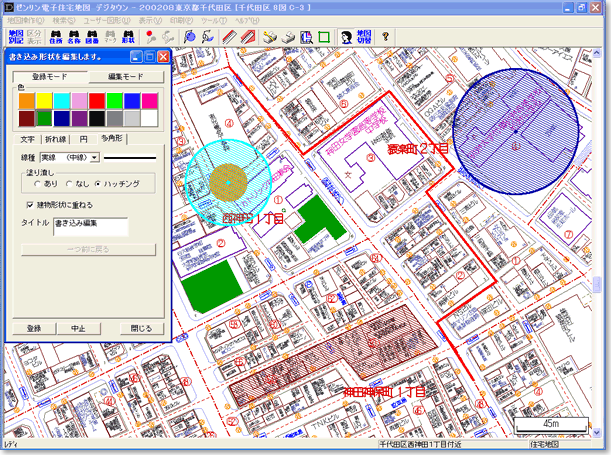Click the 形状 shape toolbar icon
This screenshot has height=455, width=611.
pyautogui.click(x=127, y=37)
